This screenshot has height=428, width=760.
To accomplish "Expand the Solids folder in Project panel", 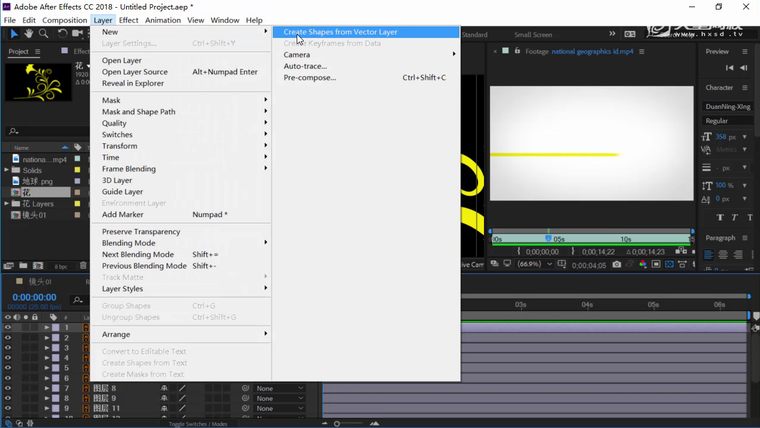I will 7,170.
